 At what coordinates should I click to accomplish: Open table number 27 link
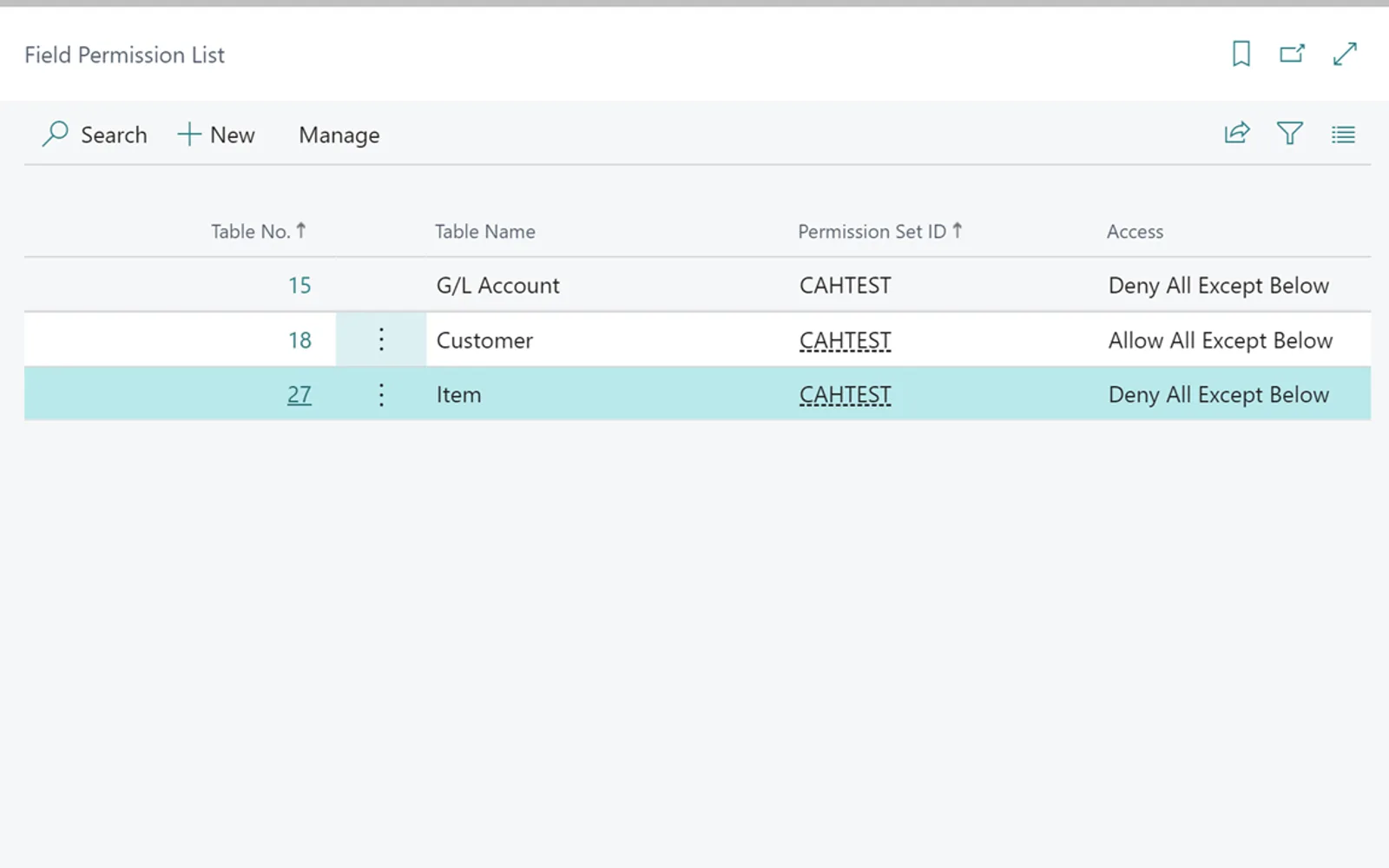tap(300, 395)
